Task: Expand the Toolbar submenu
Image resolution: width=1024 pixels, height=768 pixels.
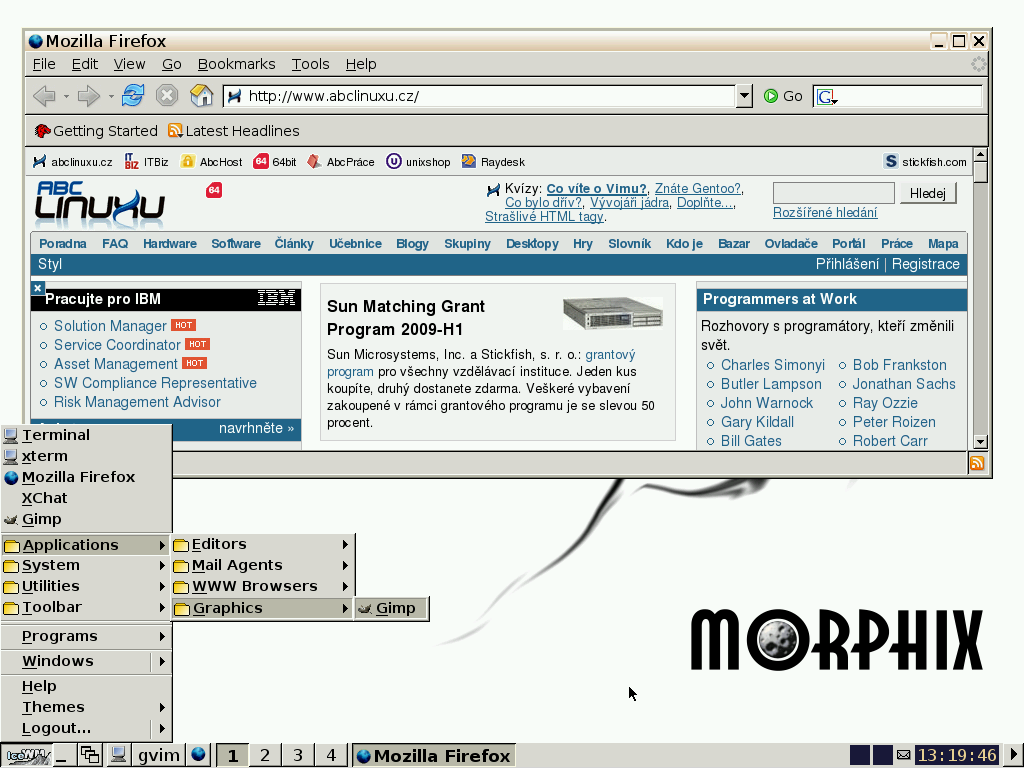Action: tap(86, 607)
